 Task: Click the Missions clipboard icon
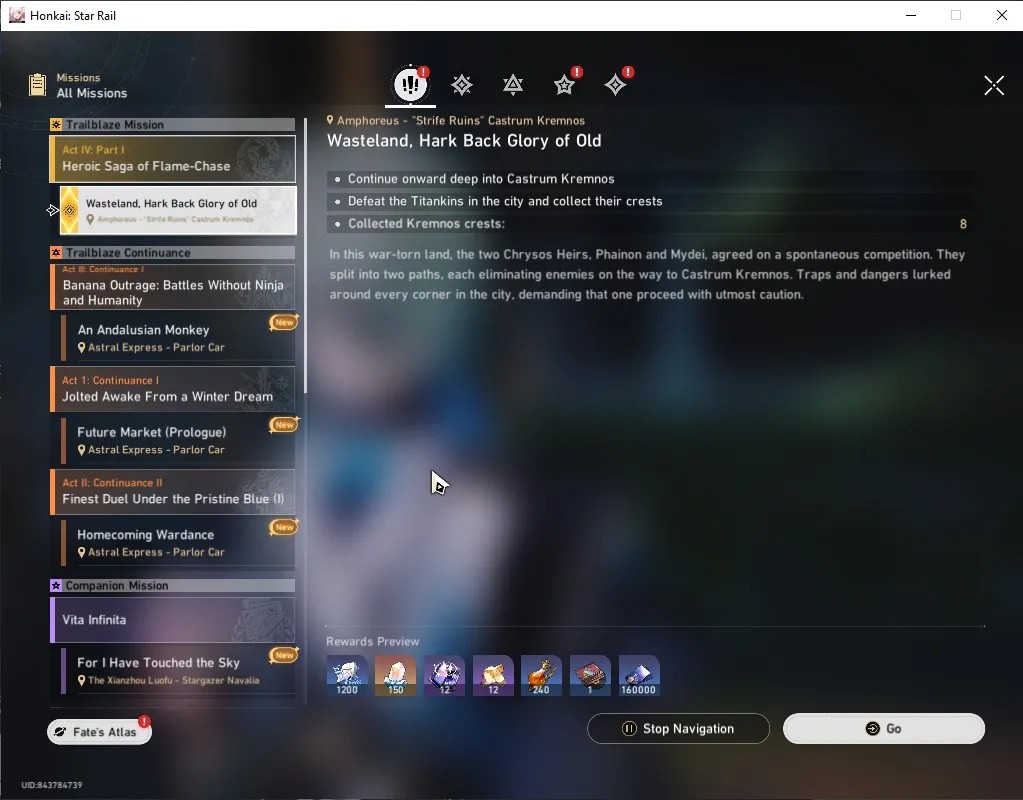38,85
